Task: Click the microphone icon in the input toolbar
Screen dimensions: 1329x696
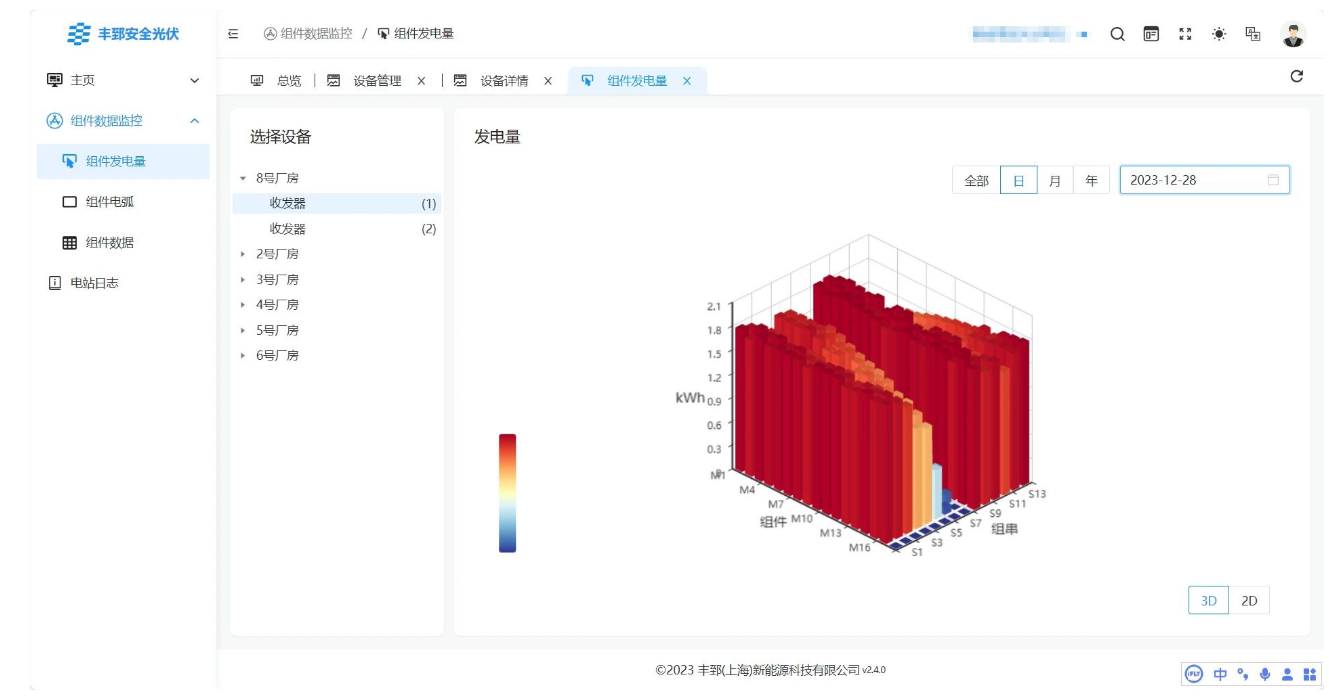Action: 1265,674
